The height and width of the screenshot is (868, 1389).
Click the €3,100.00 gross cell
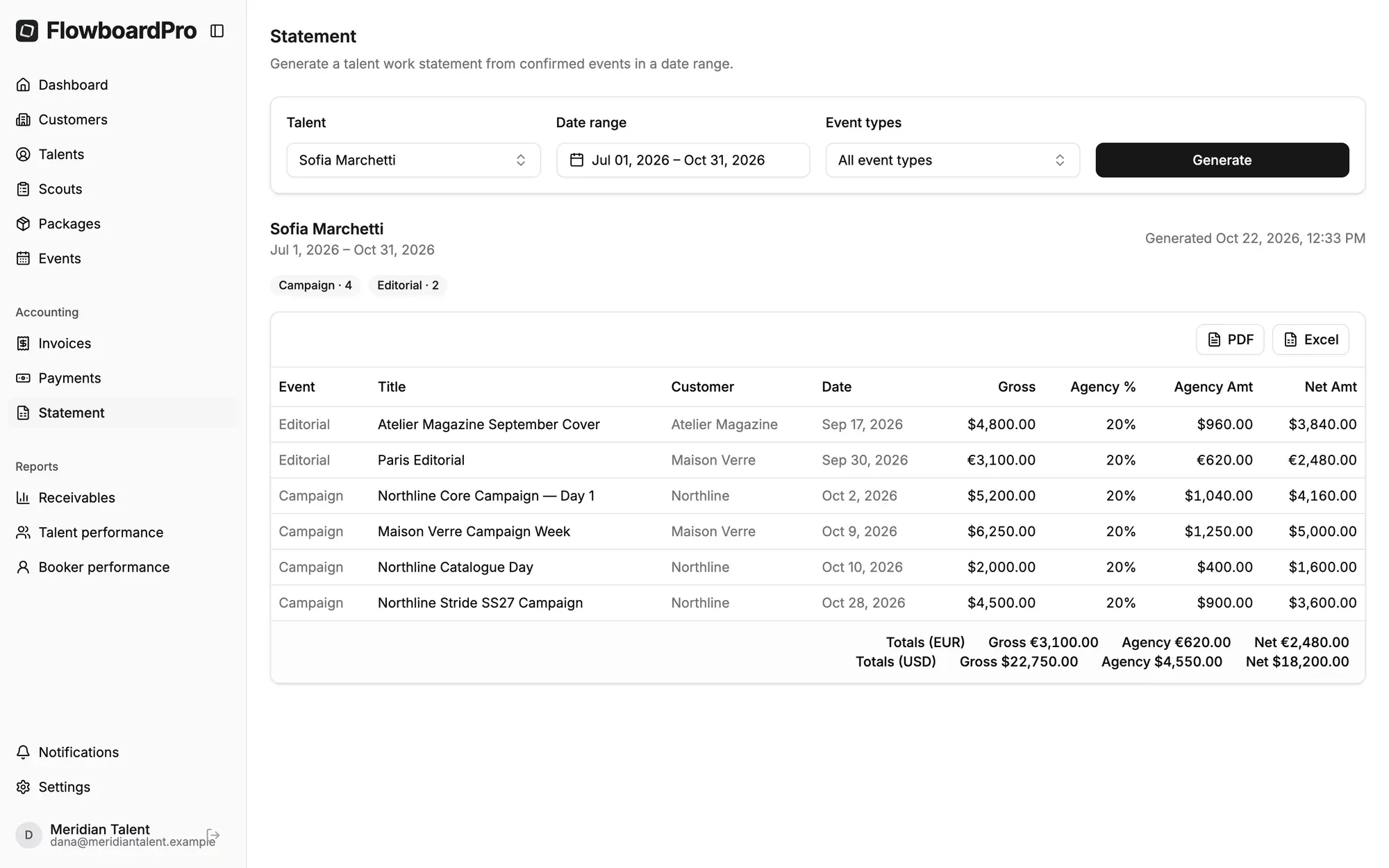coord(1001,460)
